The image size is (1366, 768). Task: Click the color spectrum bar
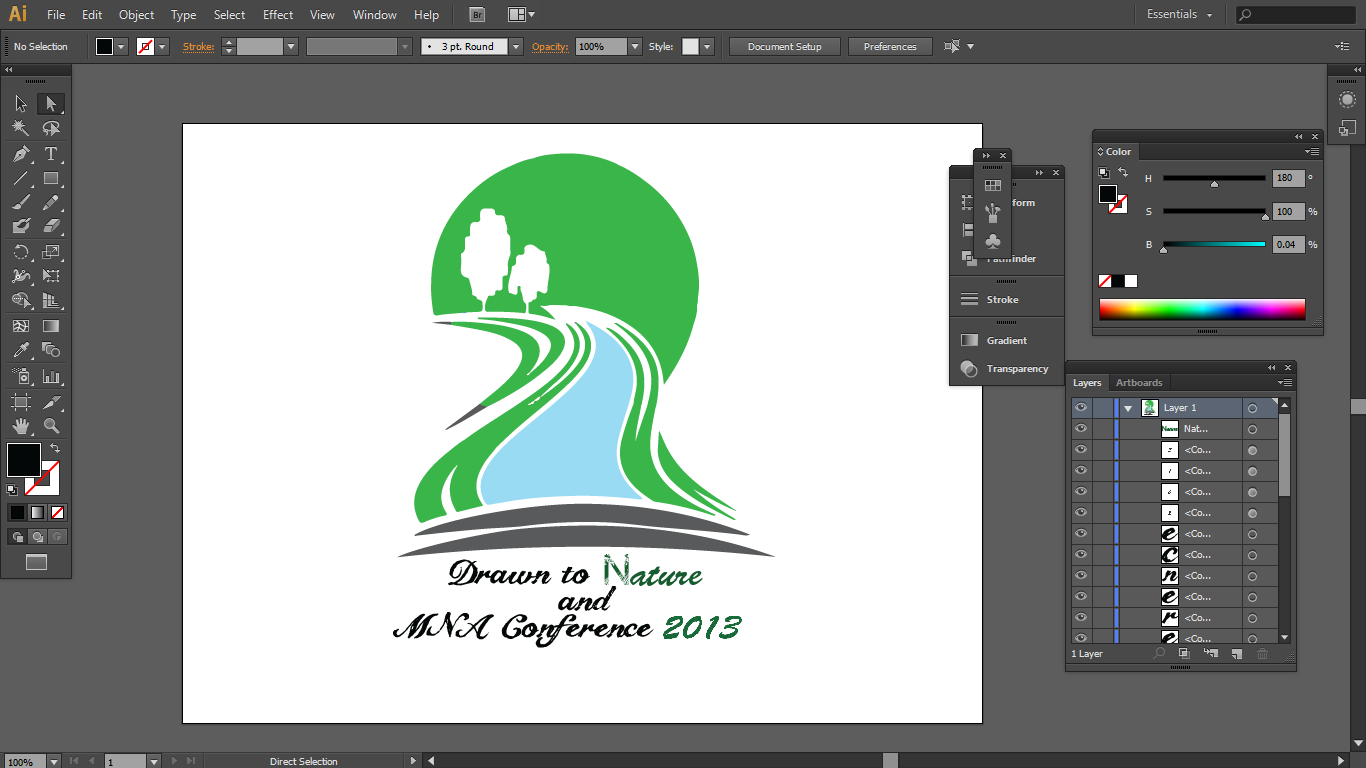click(1201, 309)
